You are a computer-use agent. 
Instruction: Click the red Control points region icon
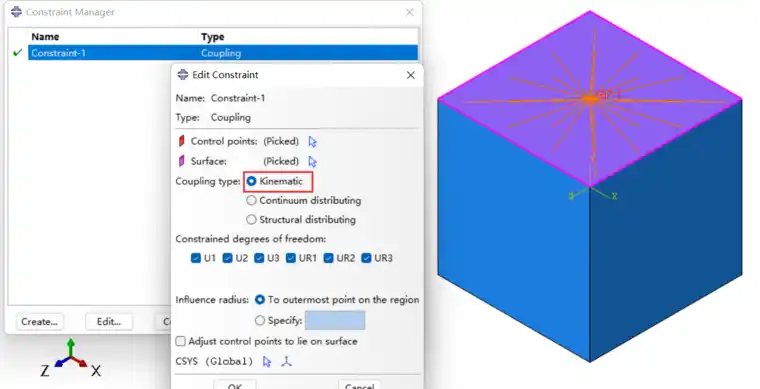tap(182, 141)
